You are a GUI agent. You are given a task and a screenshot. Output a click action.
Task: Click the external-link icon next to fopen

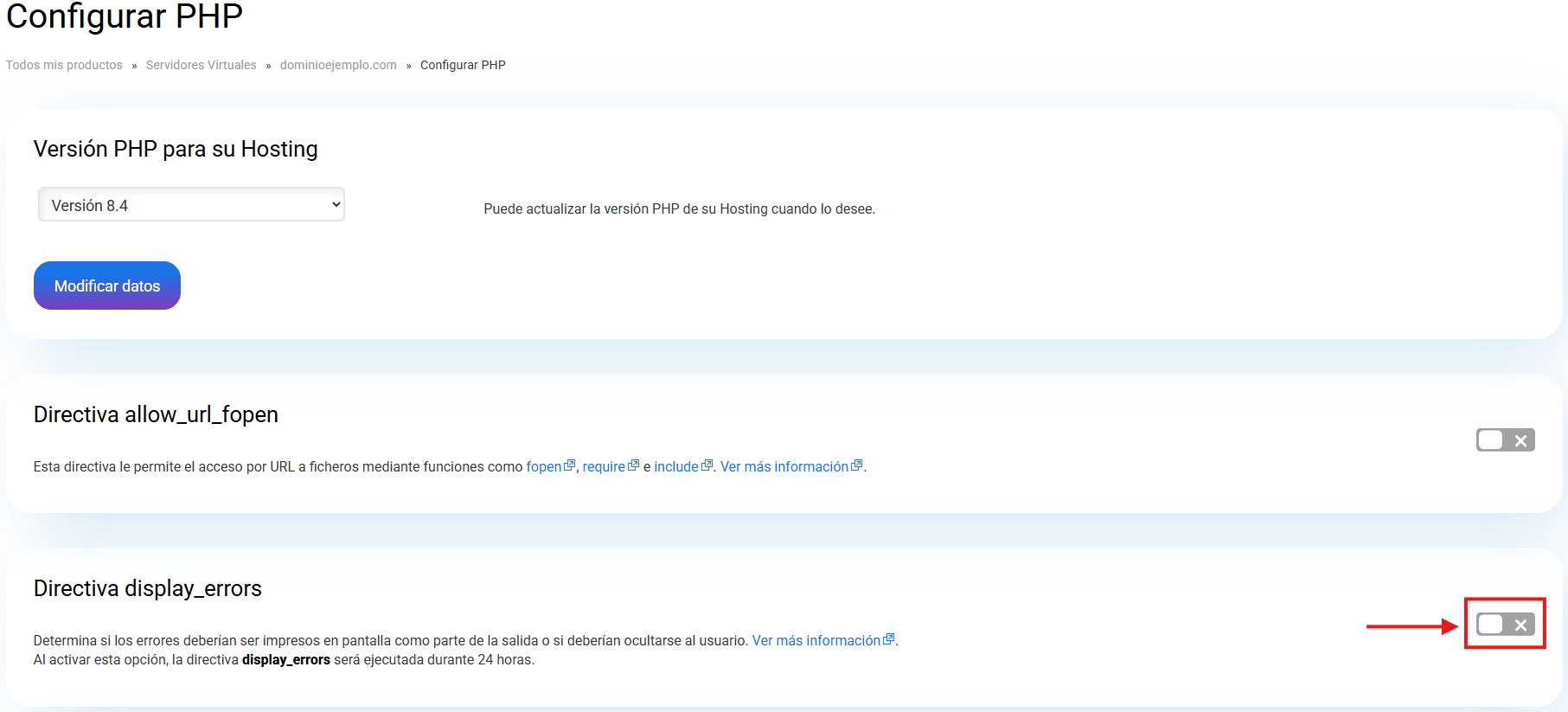[x=569, y=465]
